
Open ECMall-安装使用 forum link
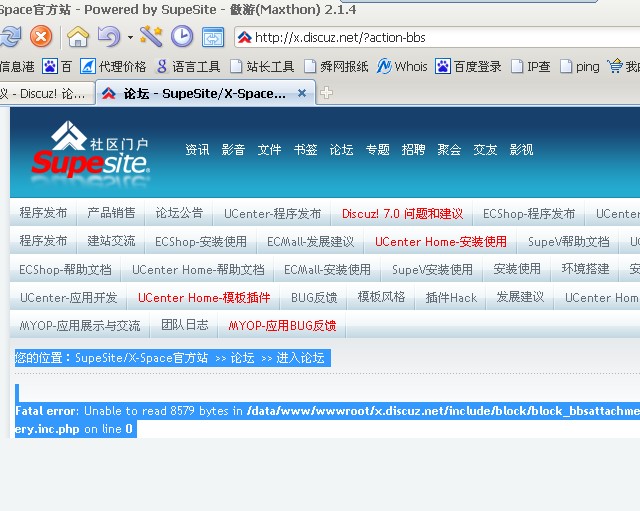327,270
